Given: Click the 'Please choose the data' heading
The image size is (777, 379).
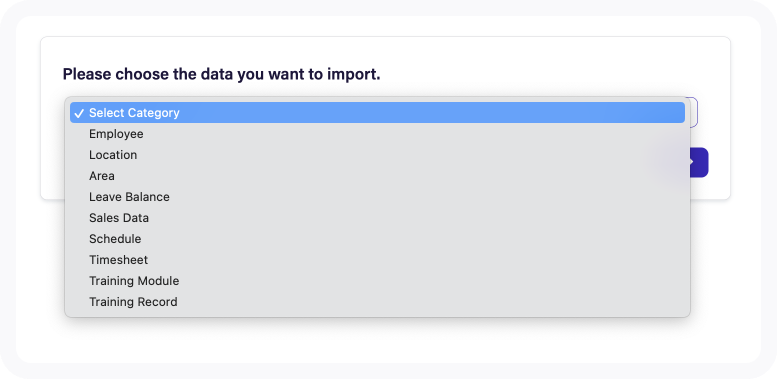Looking at the screenshot, I should click(x=222, y=74).
